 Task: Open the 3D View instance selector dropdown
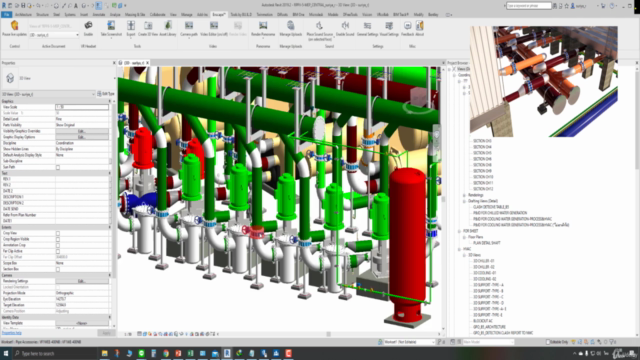48,94
